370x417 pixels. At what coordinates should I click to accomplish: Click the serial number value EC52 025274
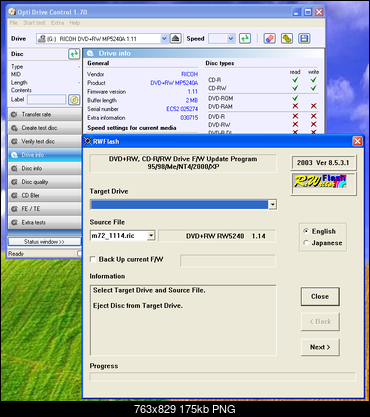tap(182, 109)
